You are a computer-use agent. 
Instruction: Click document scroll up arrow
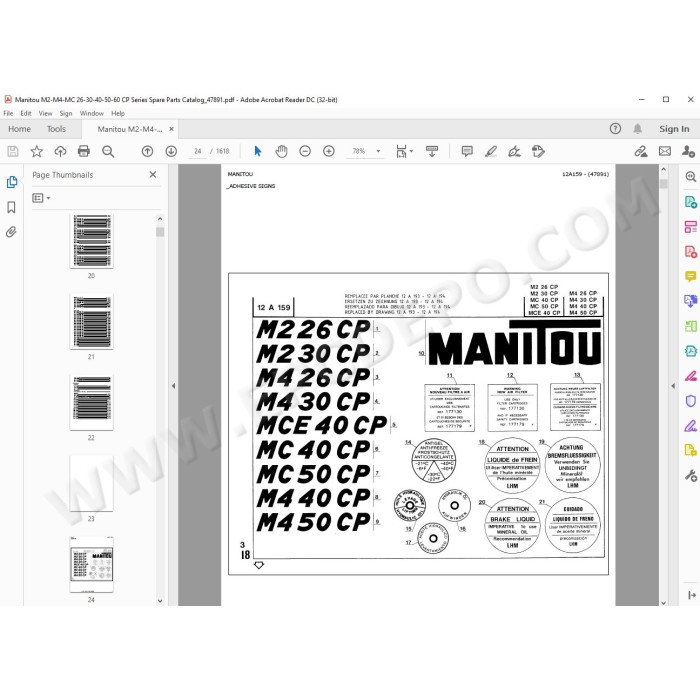pos(663,170)
